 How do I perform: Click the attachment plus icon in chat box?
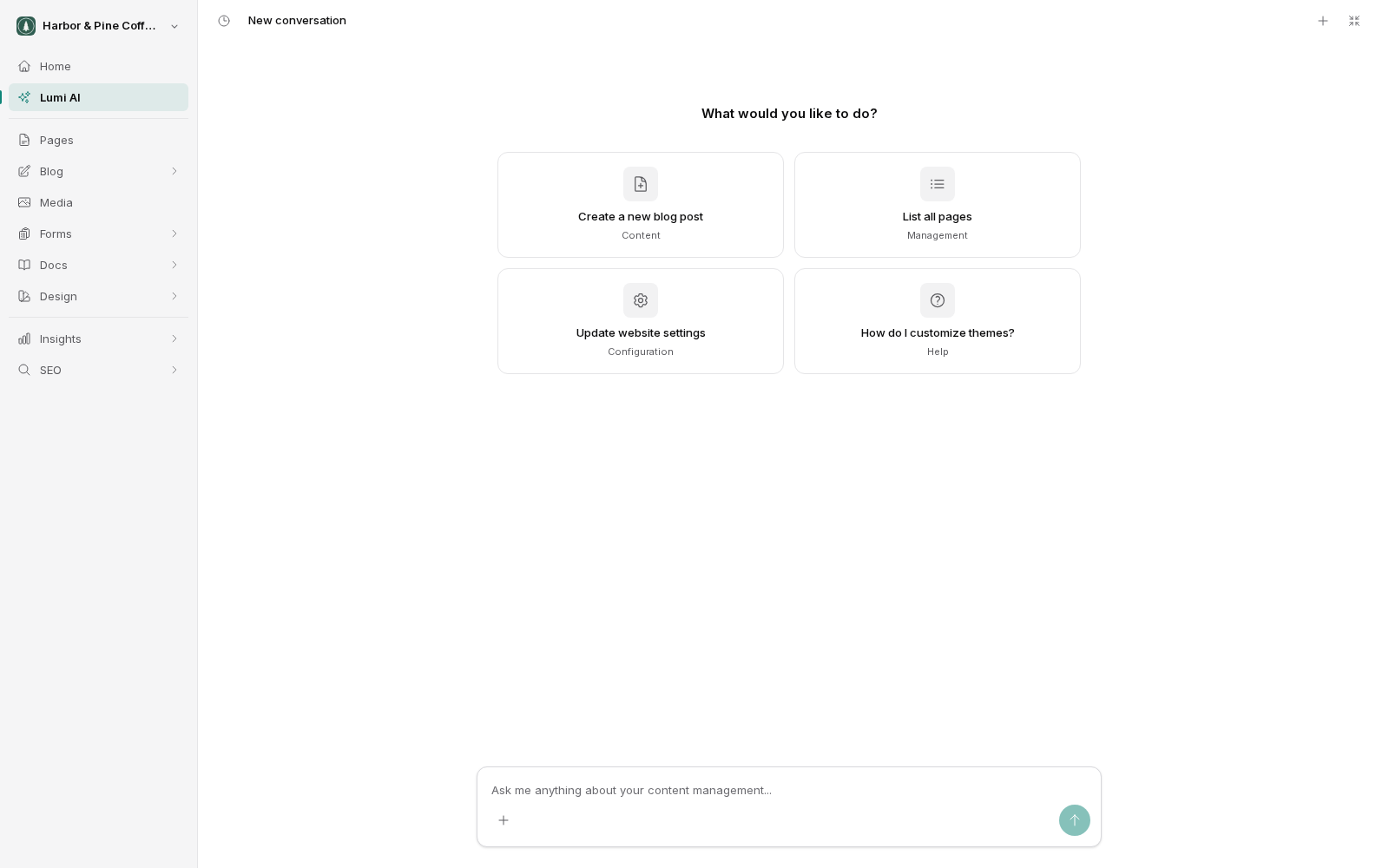point(504,820)
